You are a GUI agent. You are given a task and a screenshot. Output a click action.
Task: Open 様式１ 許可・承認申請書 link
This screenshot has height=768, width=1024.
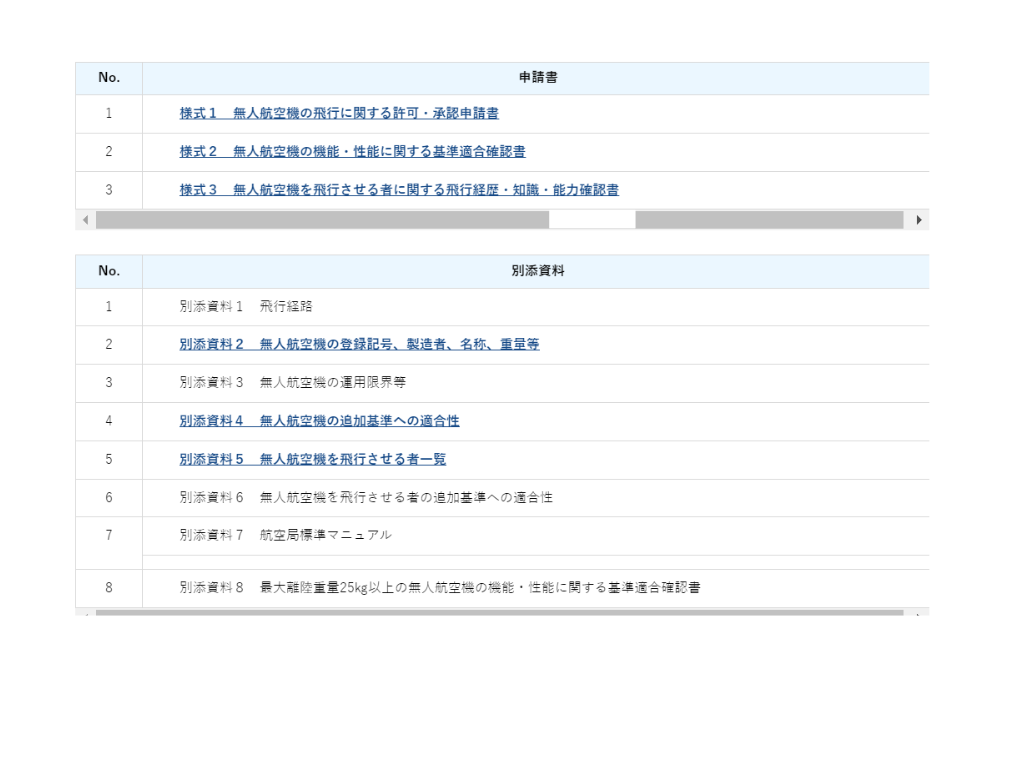[339, 114]
